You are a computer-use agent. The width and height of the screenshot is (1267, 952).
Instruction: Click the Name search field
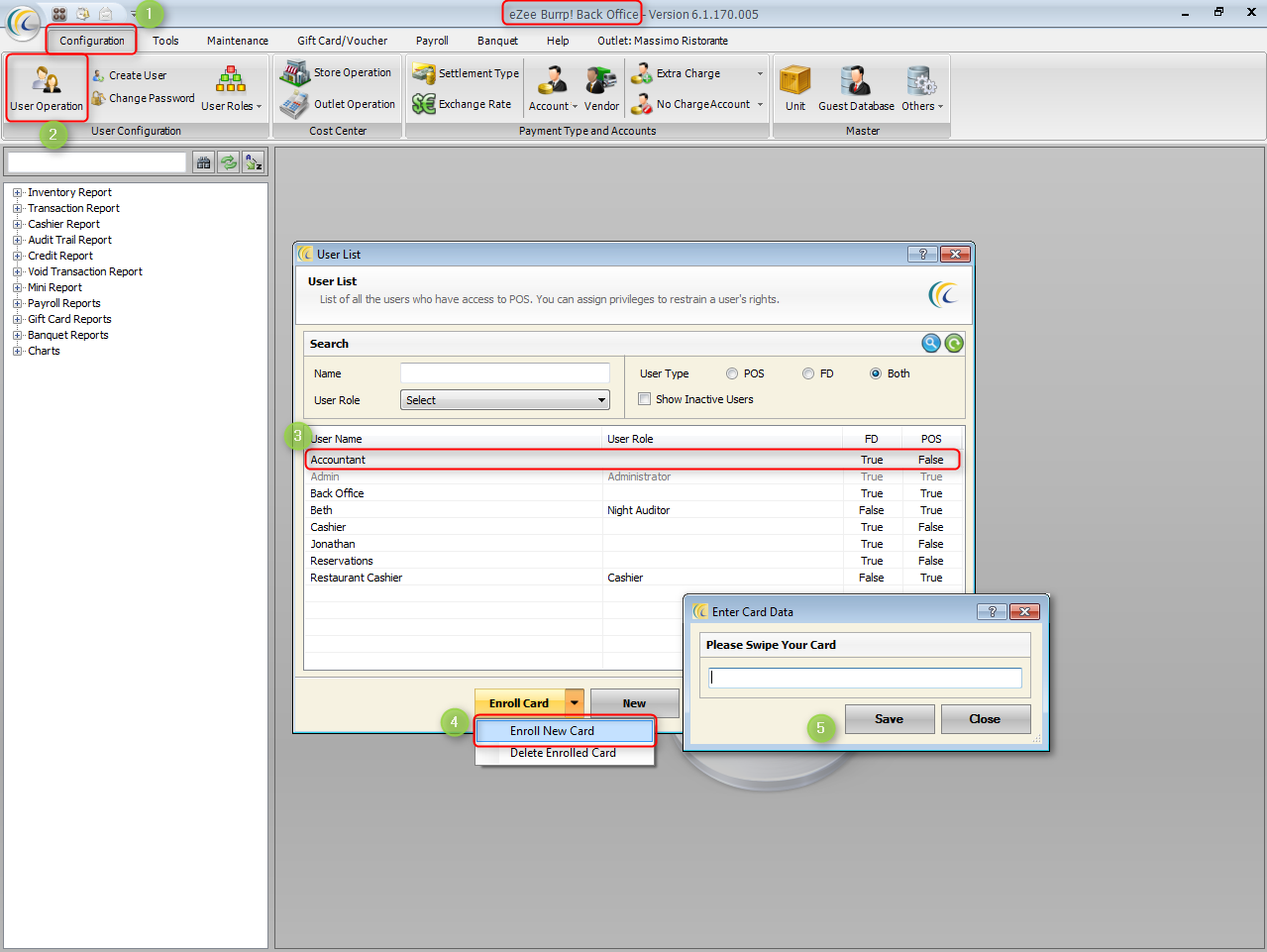point(505,372)
